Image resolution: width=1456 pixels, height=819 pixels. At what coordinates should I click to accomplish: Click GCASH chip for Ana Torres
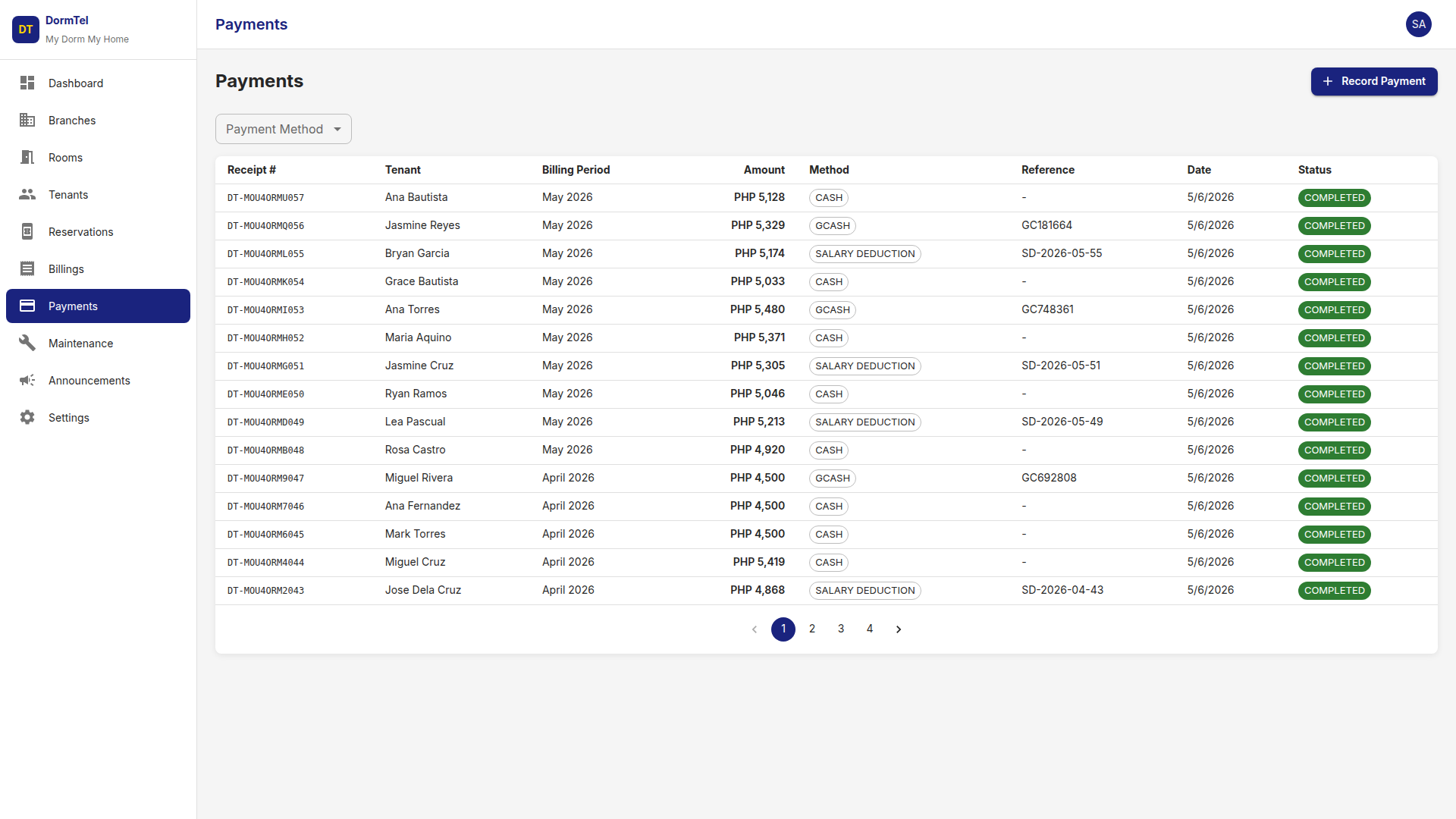(x=833, y=310)
